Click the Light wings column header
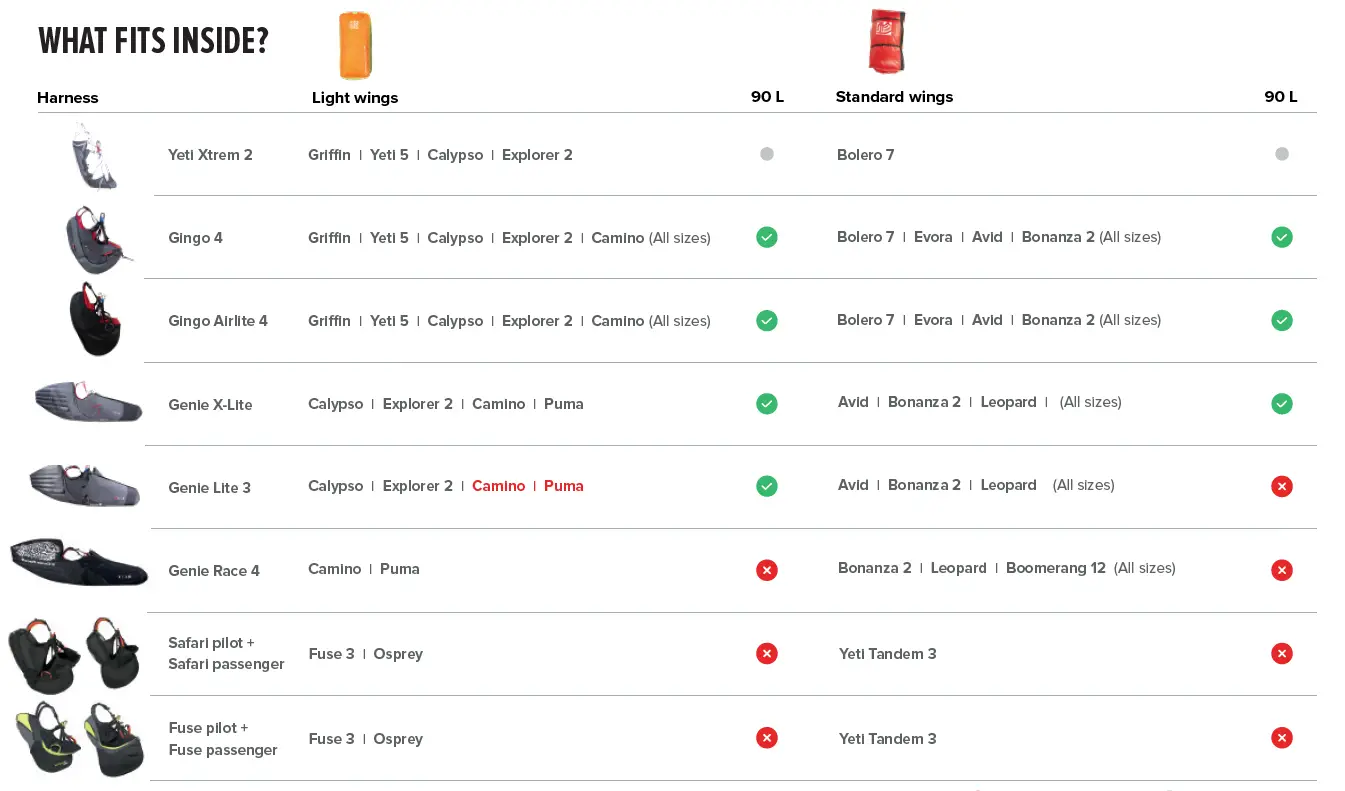 click(x=355, y=98)
